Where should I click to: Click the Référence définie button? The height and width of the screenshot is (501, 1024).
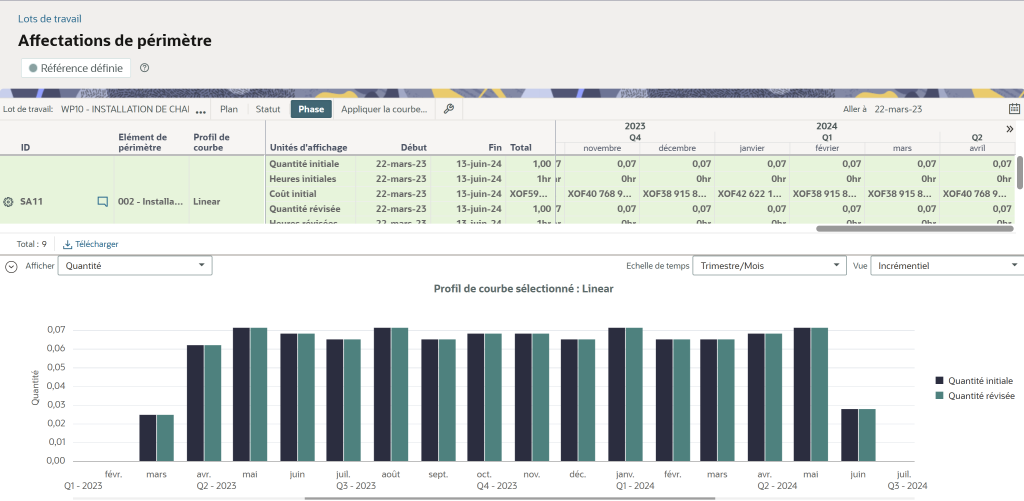(x=76, y=68)
